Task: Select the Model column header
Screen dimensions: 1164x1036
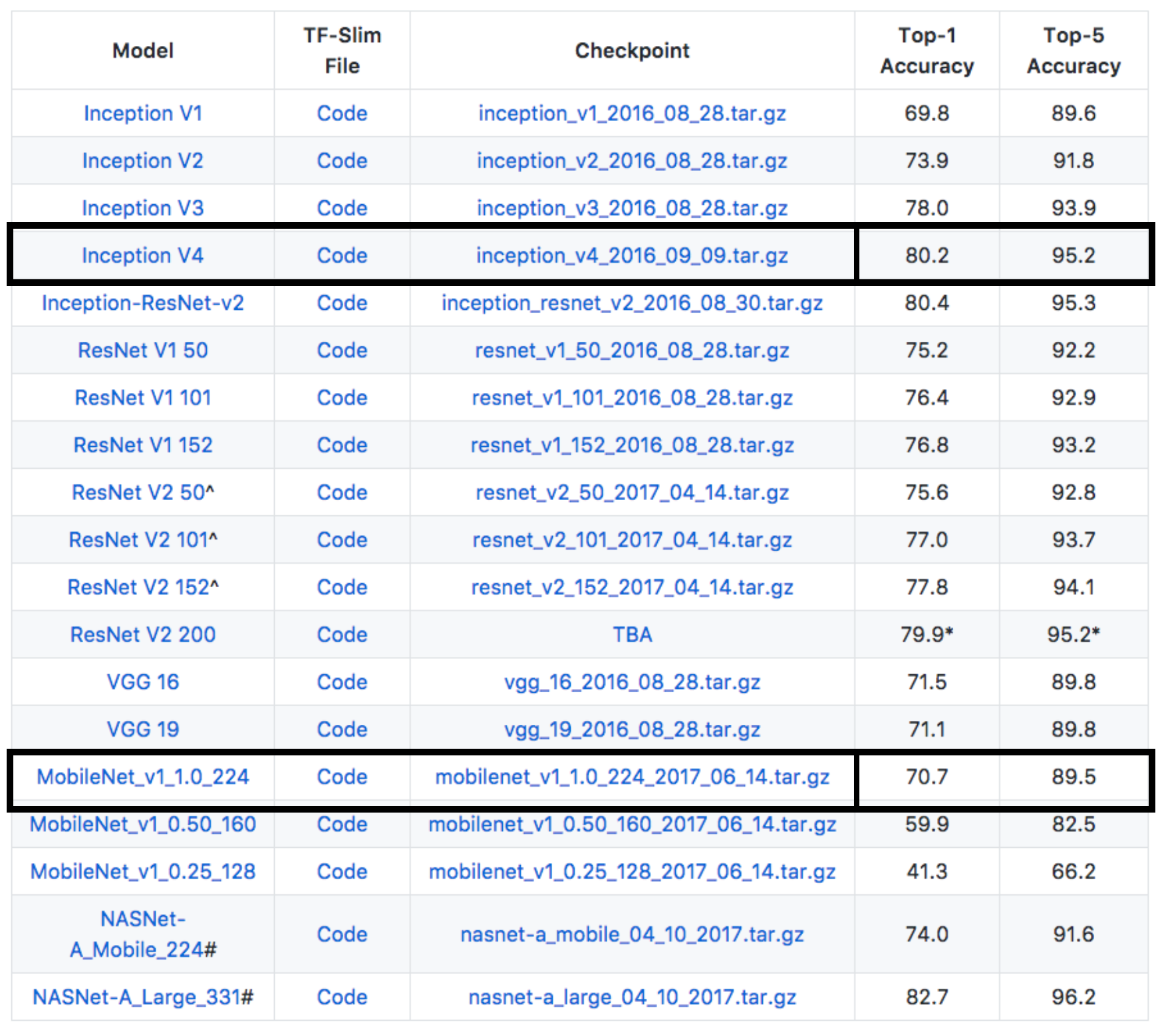Action: click(x=143, y=51)
